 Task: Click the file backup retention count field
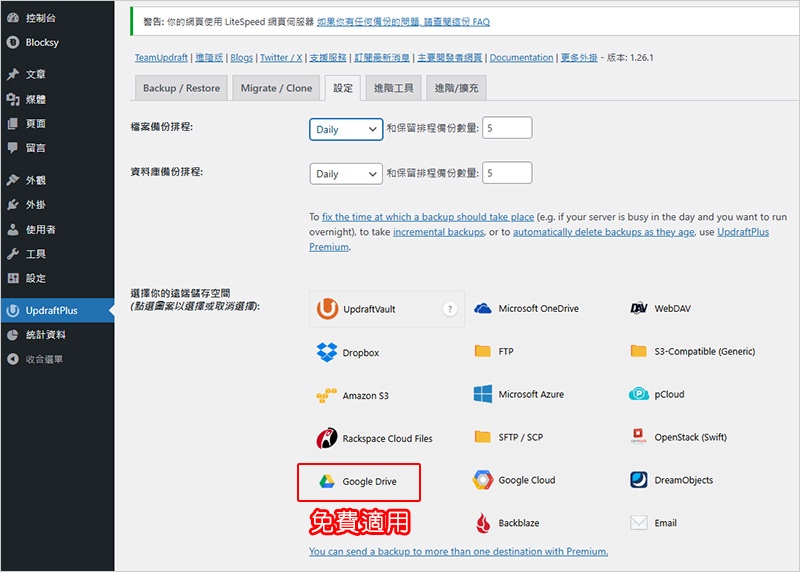click(507, 128)
